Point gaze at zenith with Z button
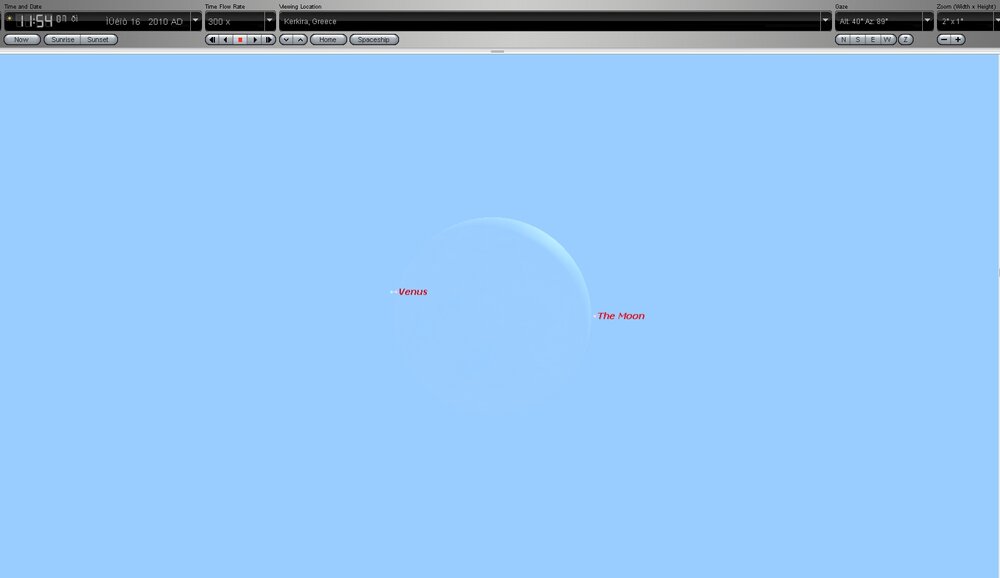 pyautogui.click(x=906, y=40)
